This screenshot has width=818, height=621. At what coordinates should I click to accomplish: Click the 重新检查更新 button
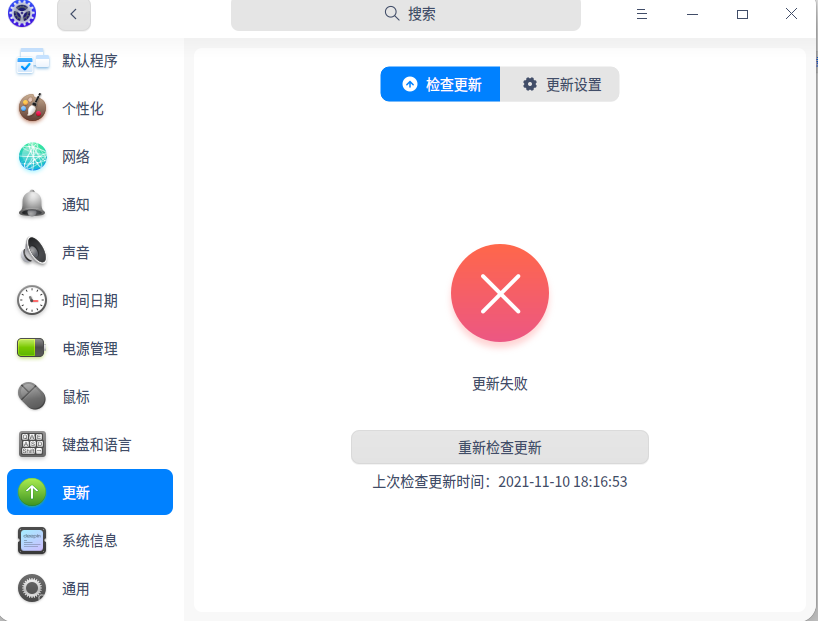(499, 447)
